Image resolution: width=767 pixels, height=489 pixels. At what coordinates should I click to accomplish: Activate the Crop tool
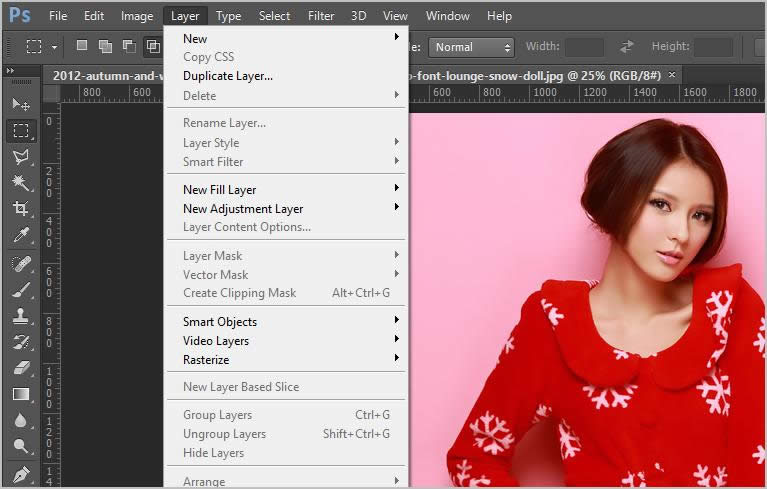tap(20, 209)
